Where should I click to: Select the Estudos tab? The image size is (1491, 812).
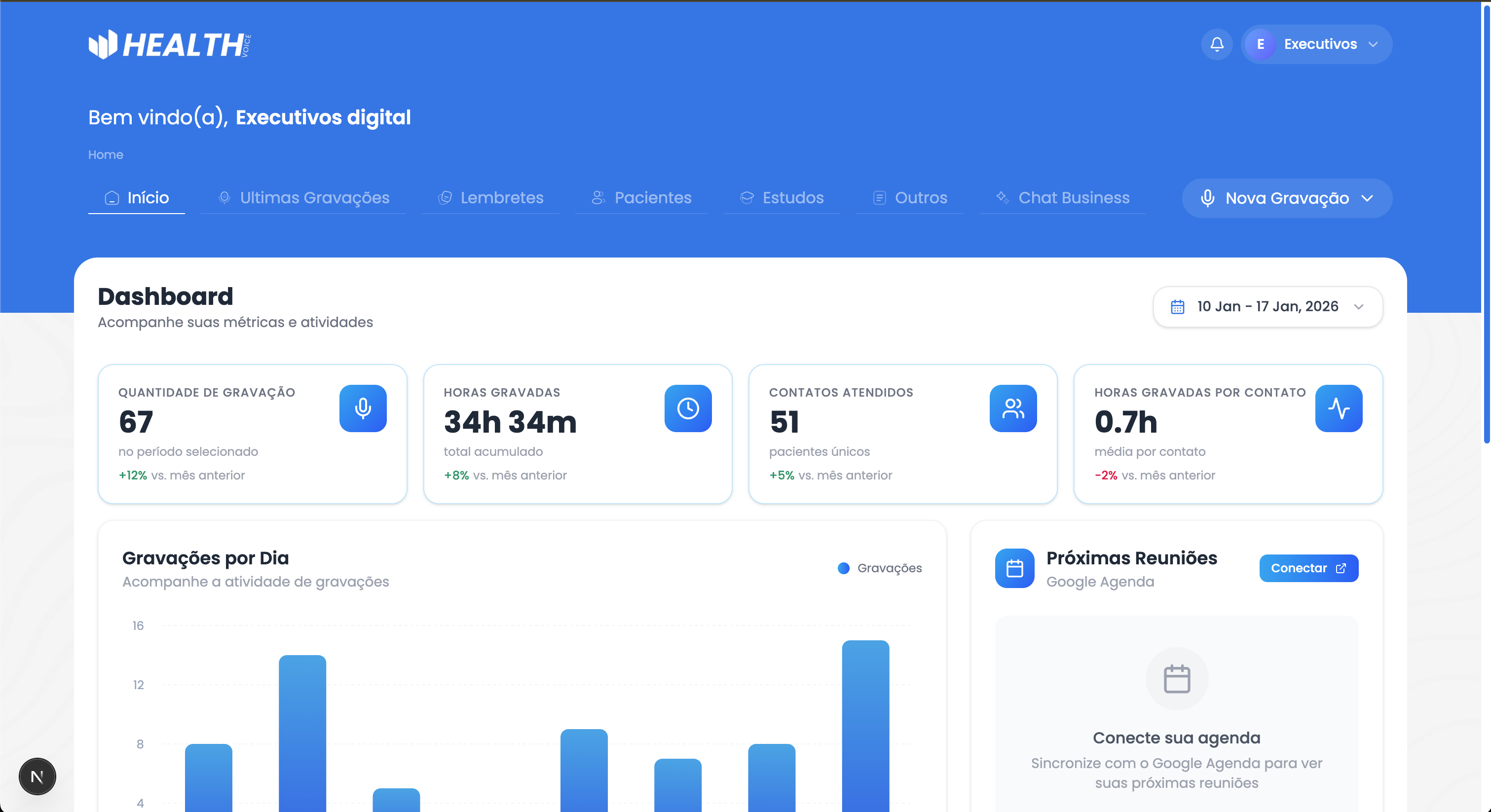point(782,198)
